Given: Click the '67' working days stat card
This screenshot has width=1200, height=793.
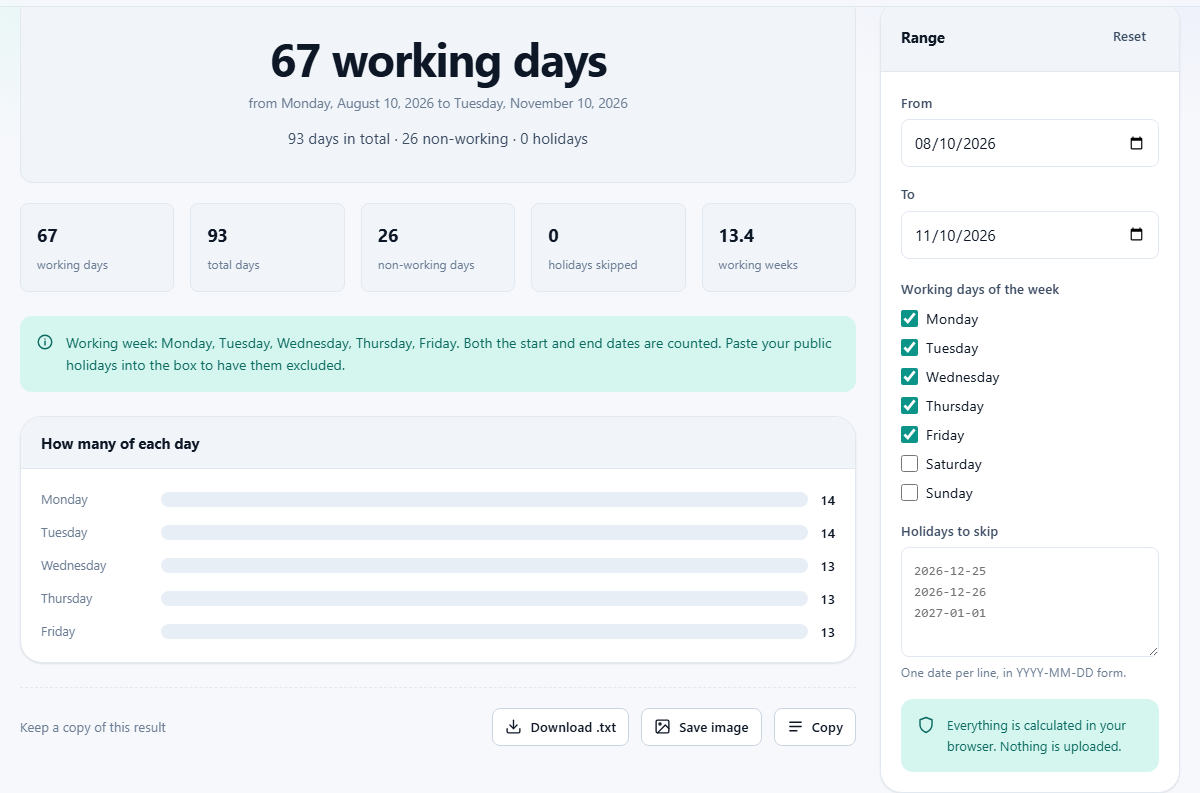Looking at the screenshot, I should coord(97,248).
